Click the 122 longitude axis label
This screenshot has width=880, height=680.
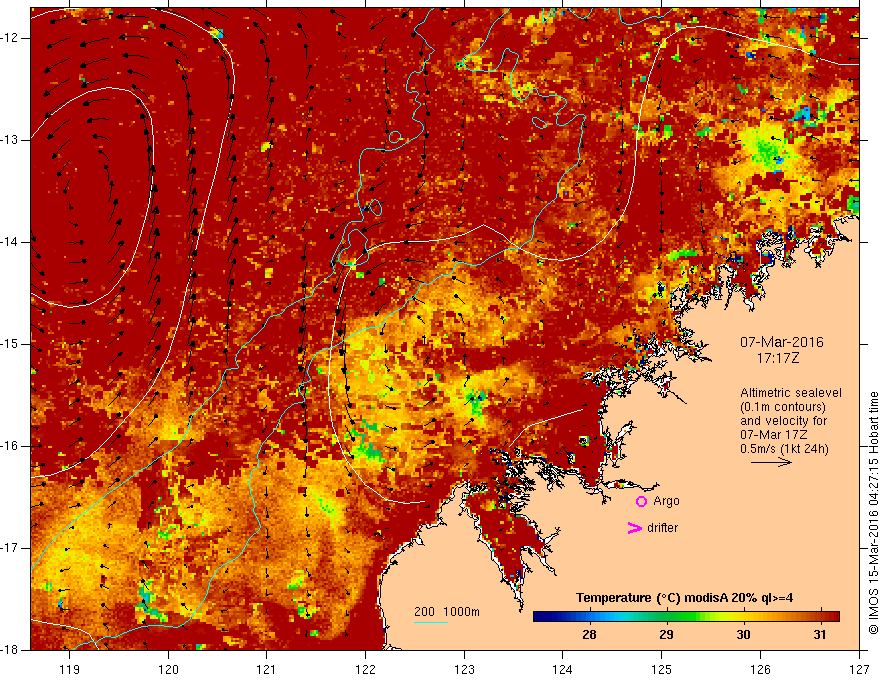pyautogui.click(x=365, y=669)
